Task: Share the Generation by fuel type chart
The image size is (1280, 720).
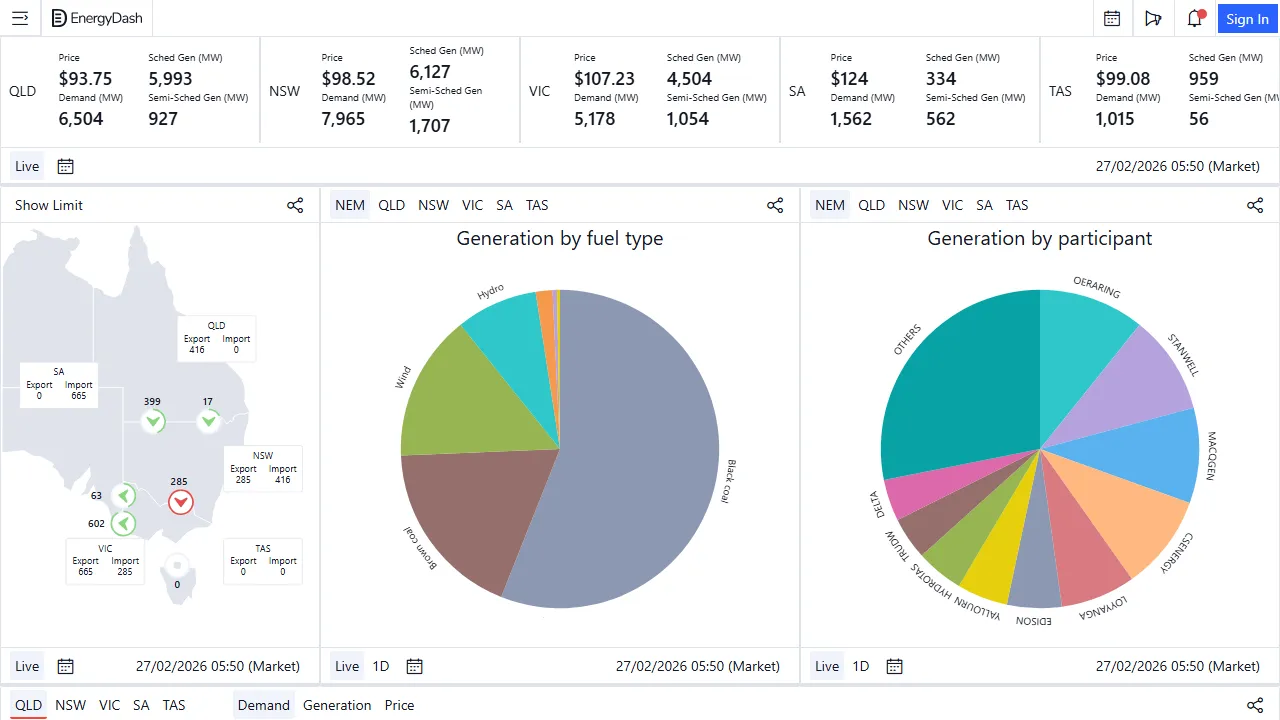Action: 775,205
